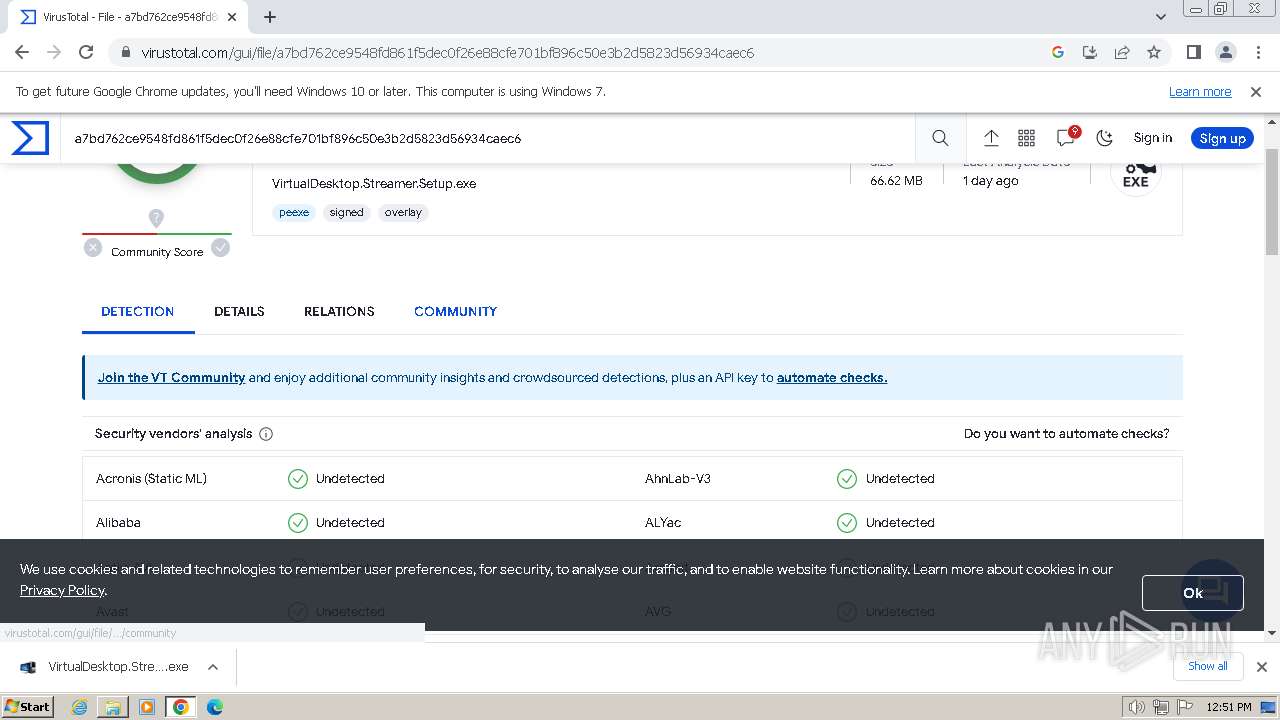Viewport: 1280px width, 720px height.
Task: Expand the download item options chevron
Action: [x=213, y=667]
